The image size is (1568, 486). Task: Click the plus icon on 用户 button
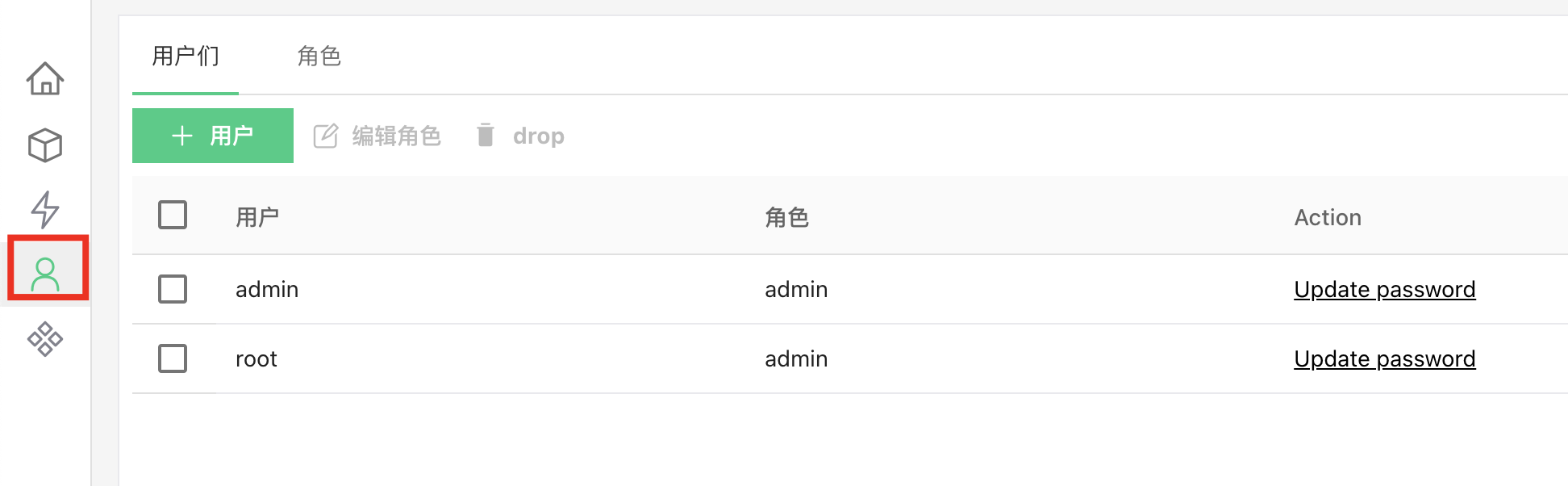tap(182, 136)
